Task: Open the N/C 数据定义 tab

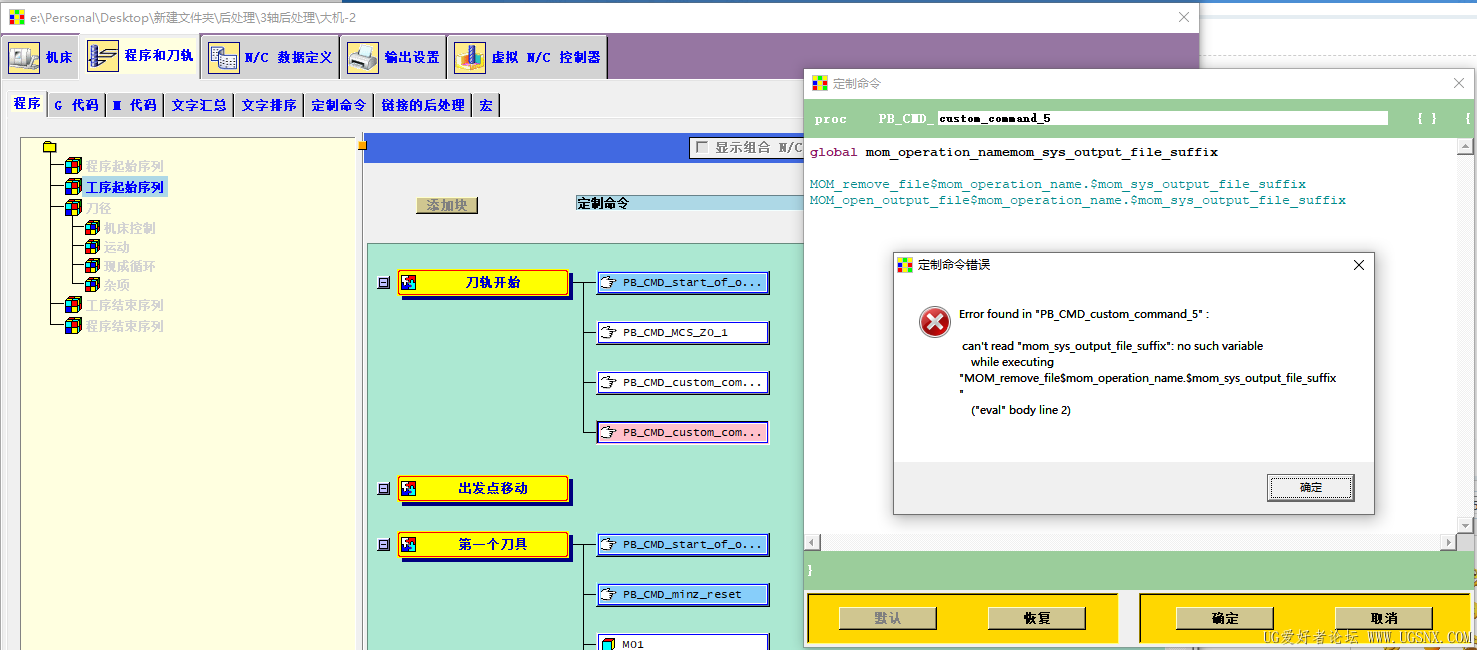Action: 270,57
